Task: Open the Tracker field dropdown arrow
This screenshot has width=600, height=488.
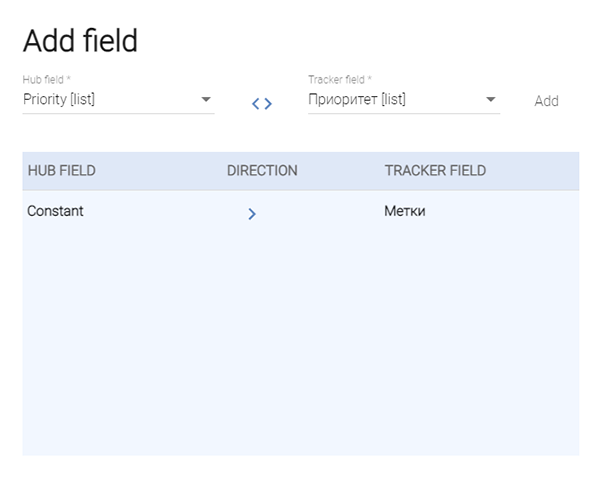Action: (490, 99)
